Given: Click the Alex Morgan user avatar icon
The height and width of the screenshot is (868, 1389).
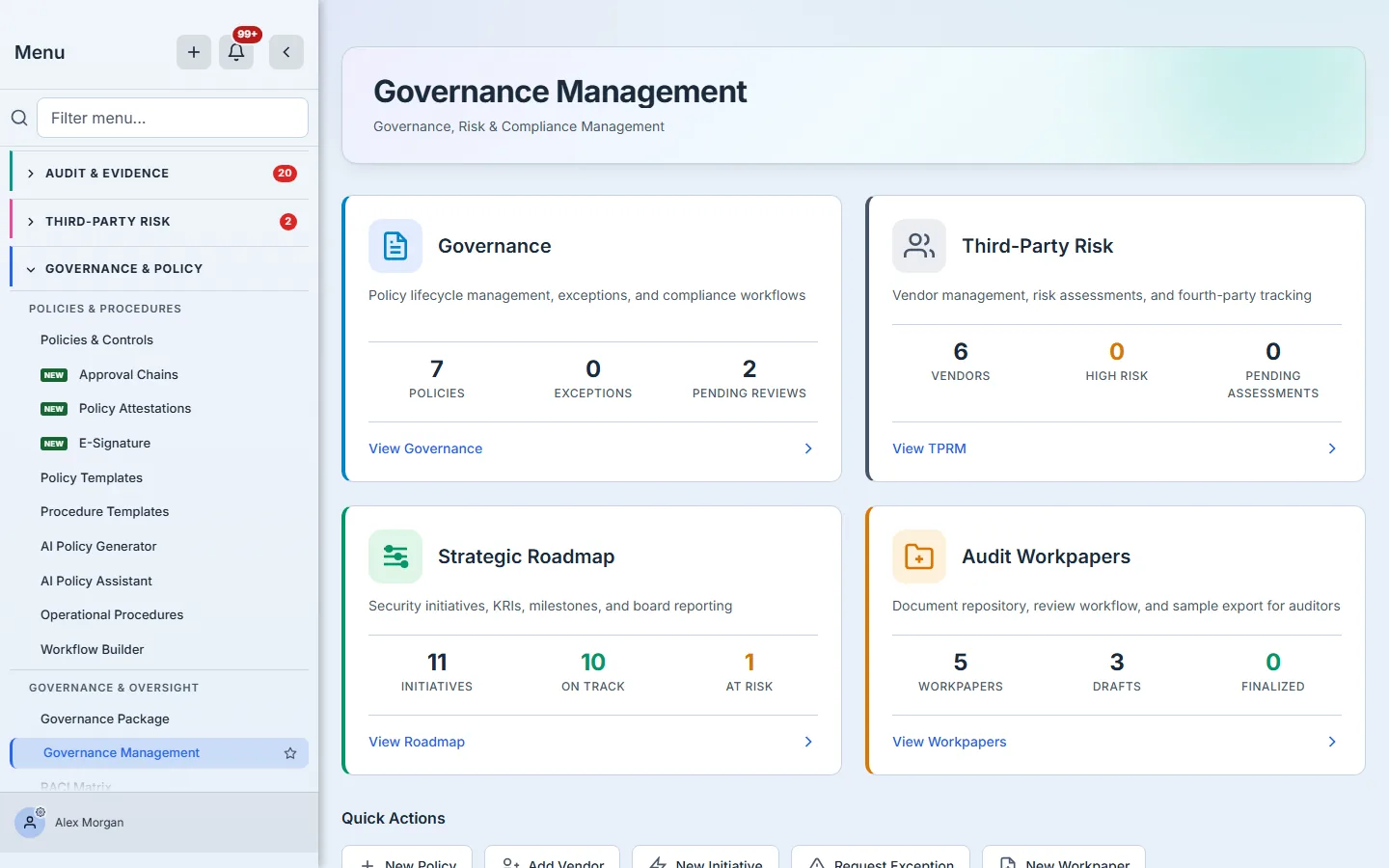Looking at the screenshot, I should point(30,823).
